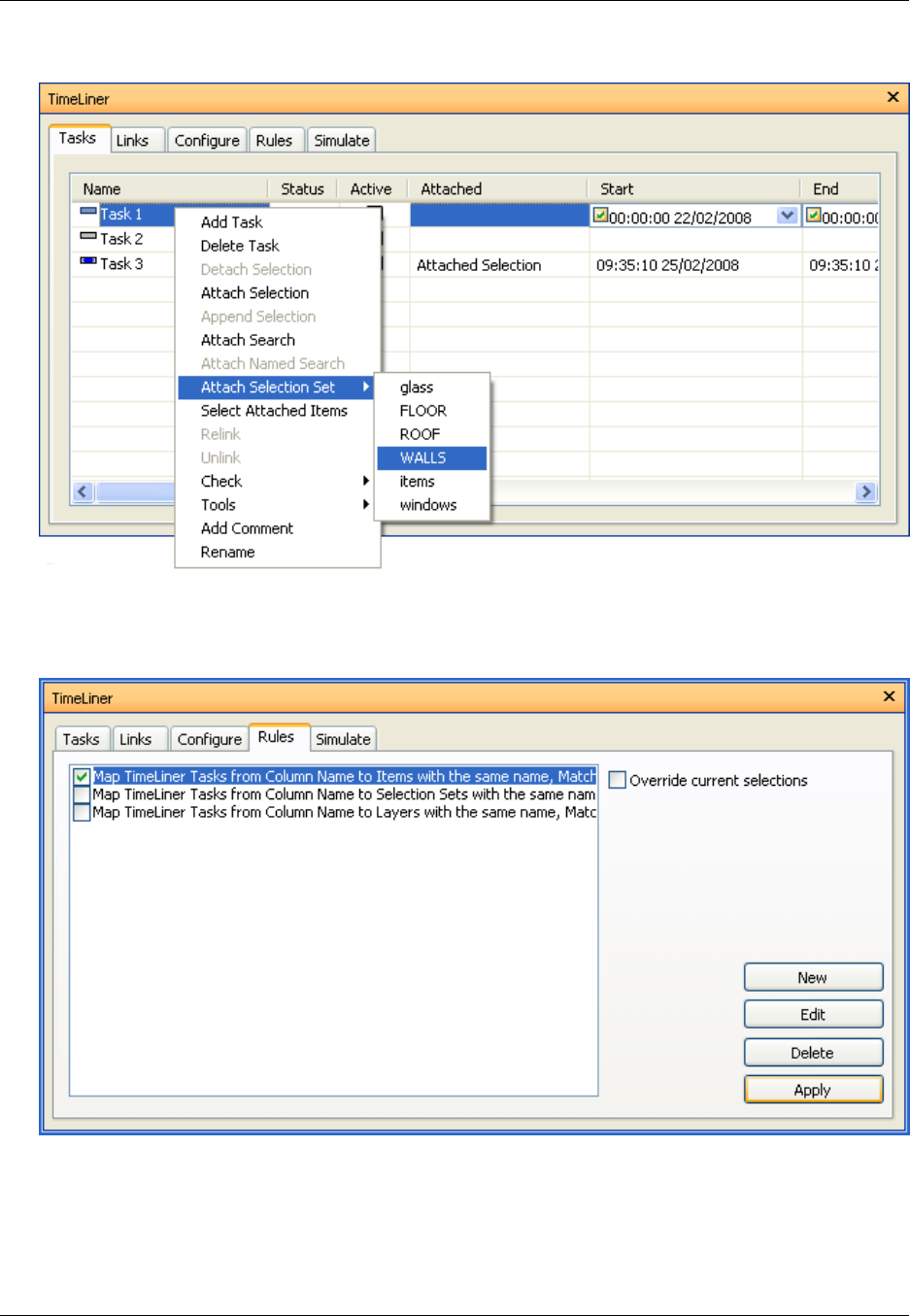Click the Status column header
This screenshot has height=1316, width=910.
303,189
